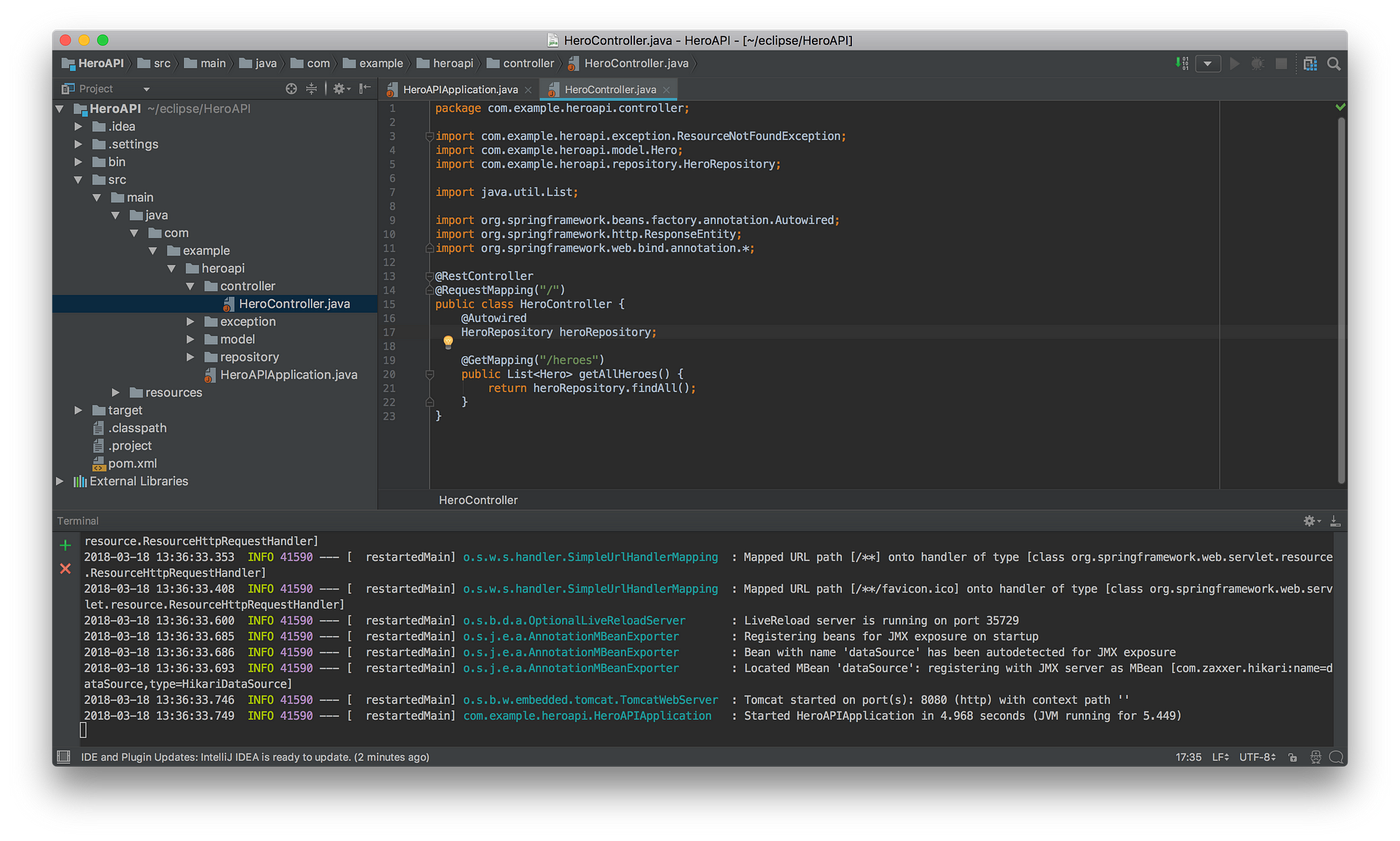
Task: Select the .classpath file
Action: (137, 428)
